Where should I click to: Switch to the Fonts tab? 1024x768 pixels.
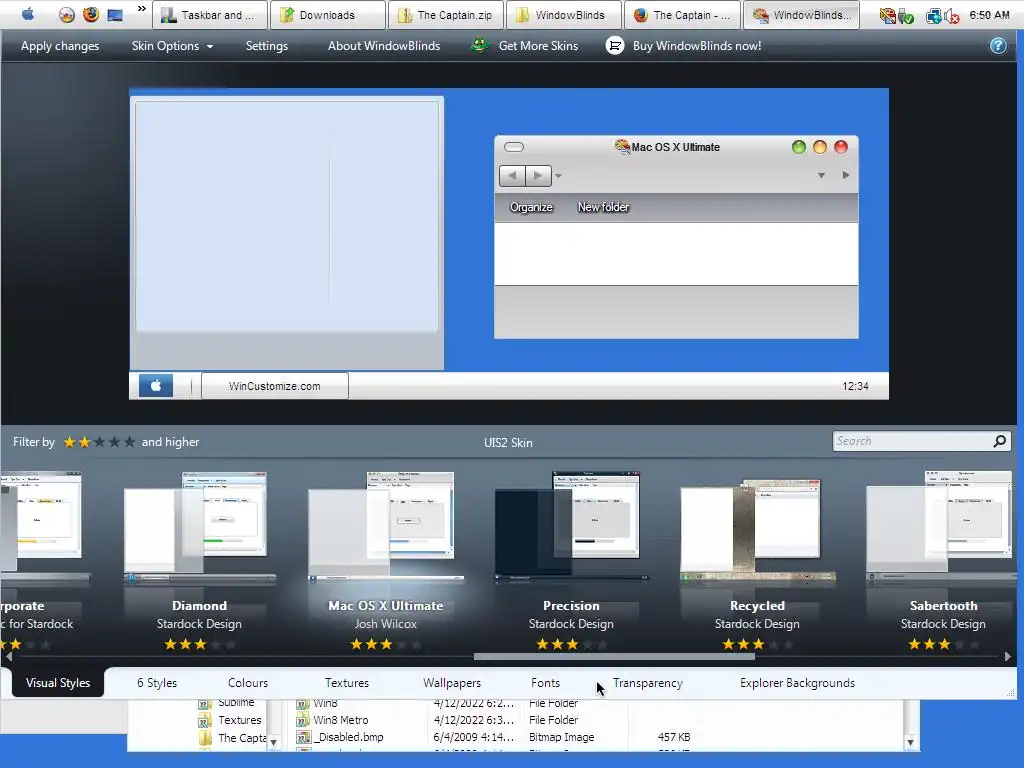(545, 682)
